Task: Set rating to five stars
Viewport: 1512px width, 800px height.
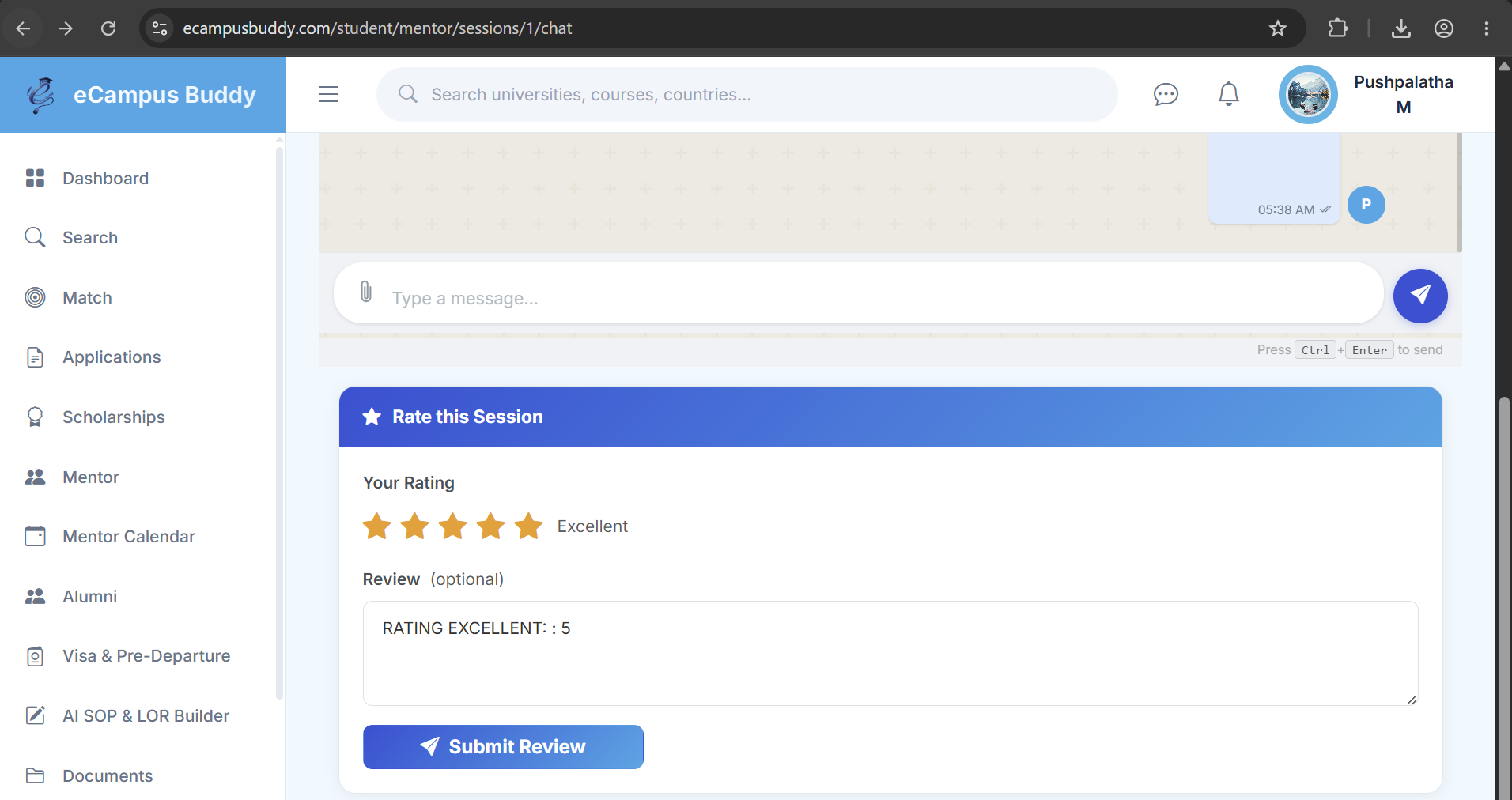Action: 529,526
